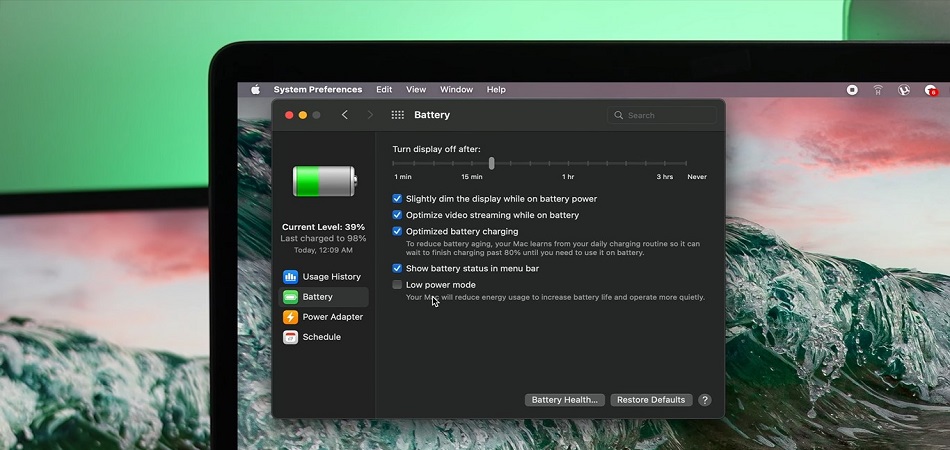Click the Turn display off slider handle
Image resolution: width=950 pixels, height=450 pixels.
(x=491, y=163)
